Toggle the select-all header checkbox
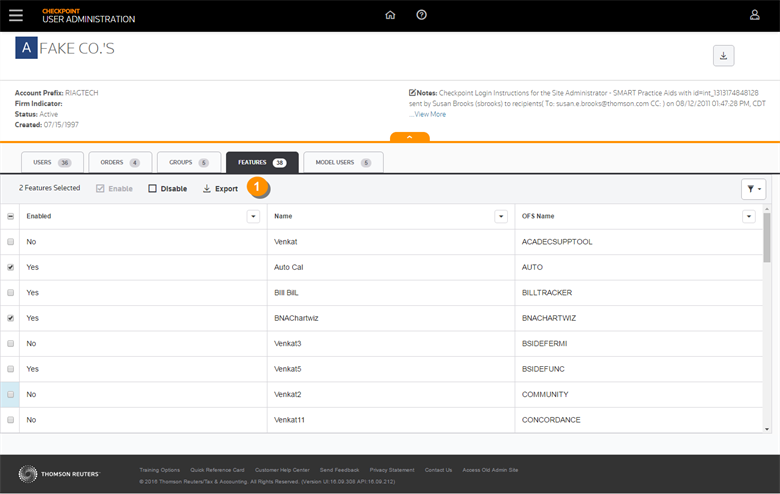Viewport: 780px width, 494px height. click(x=11, y=216)
